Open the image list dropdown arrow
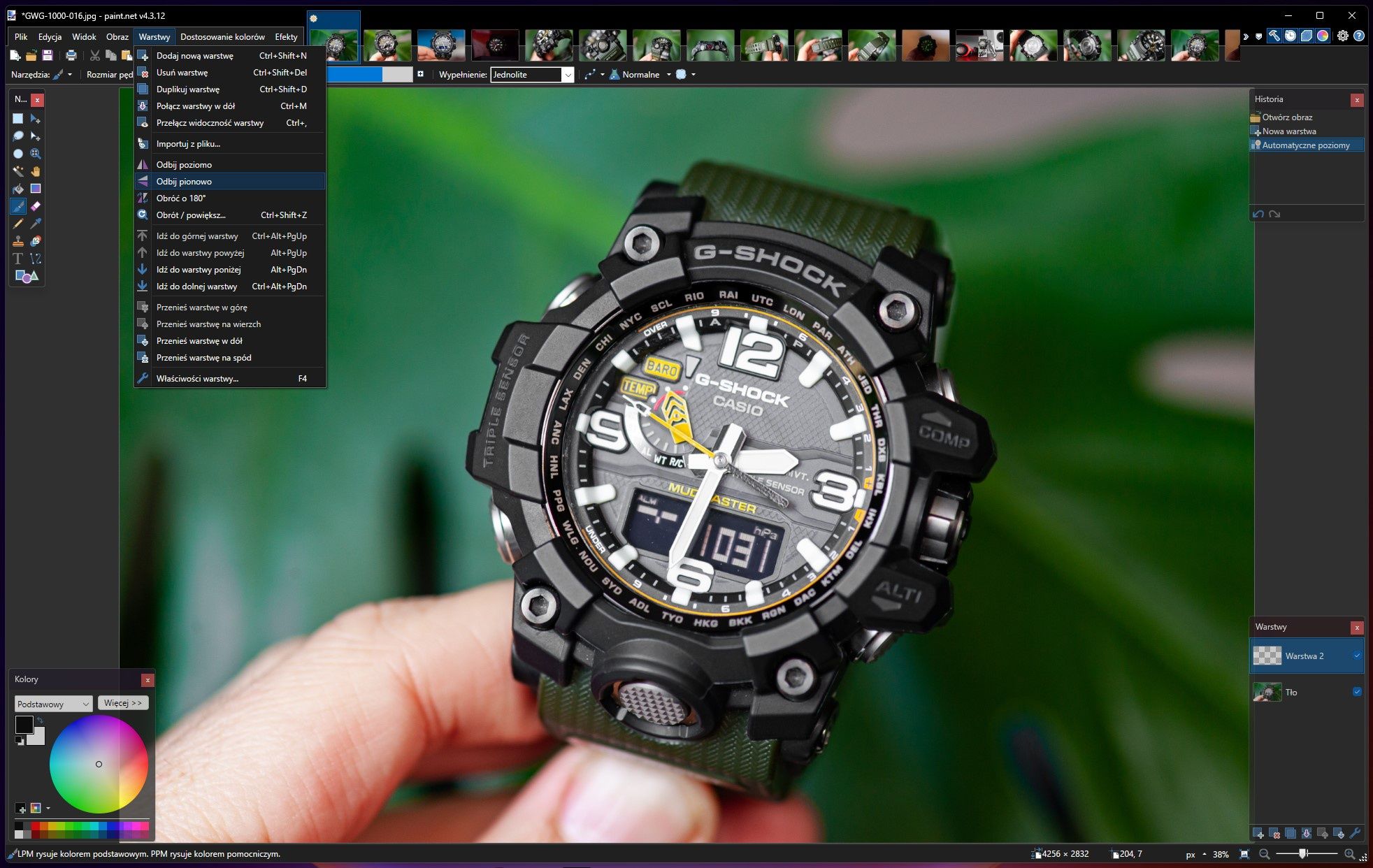This screenshot has height=868, width=1373. point(1259,36)
